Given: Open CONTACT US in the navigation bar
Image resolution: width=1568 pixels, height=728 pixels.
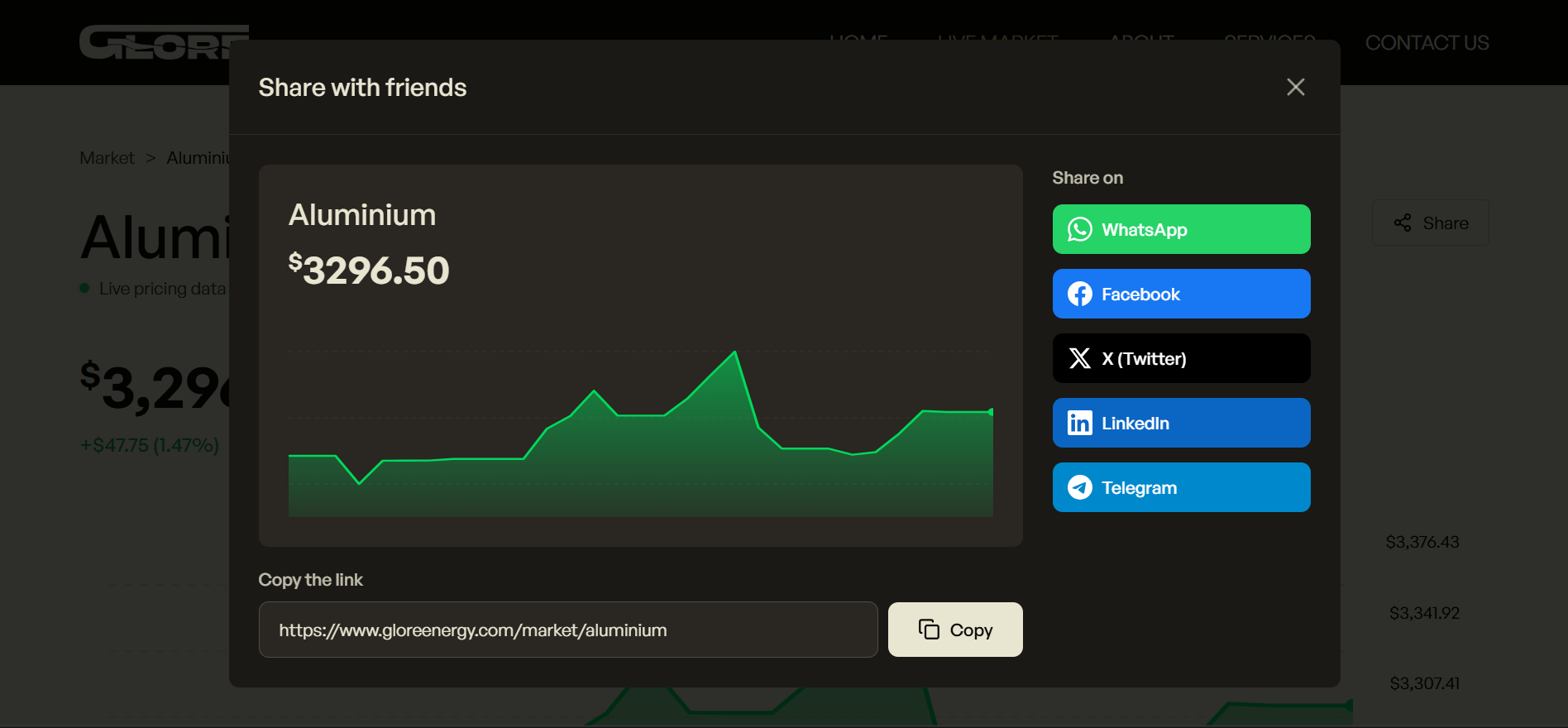Looking at the screenshot, I should tap(1427, 43).
